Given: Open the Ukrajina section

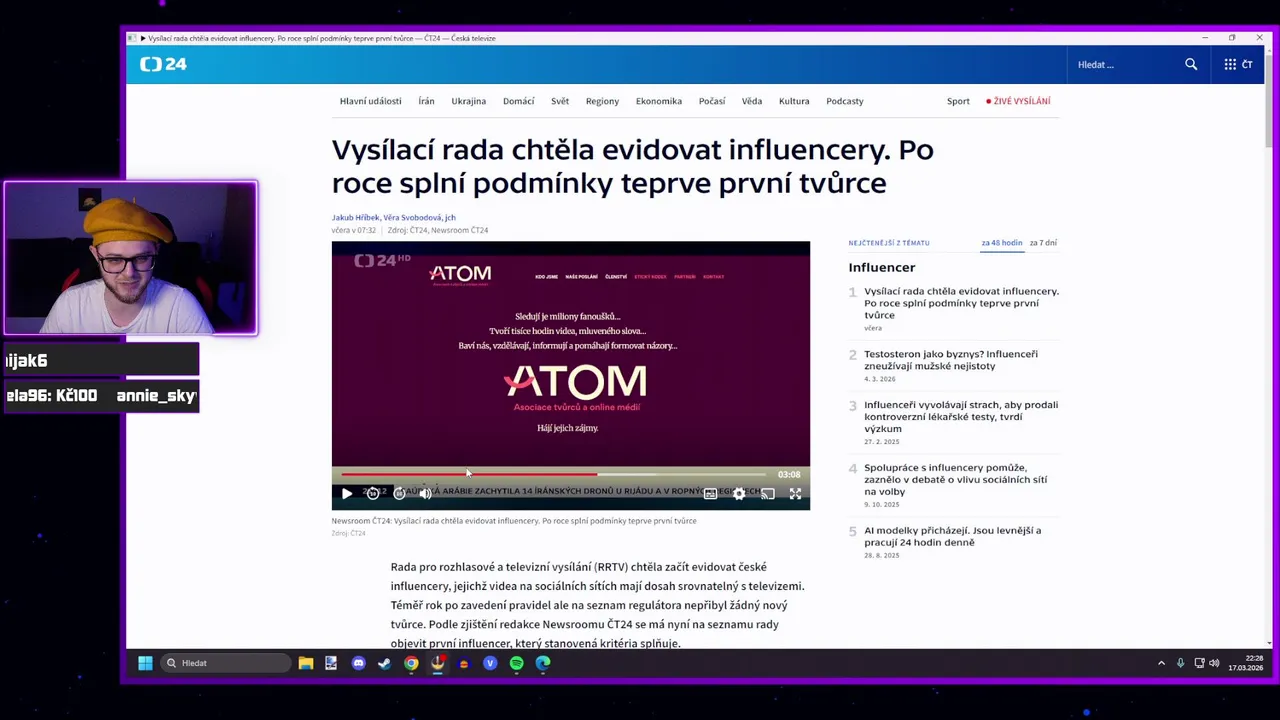Looking at the screenshot, I should click(468, 101).
